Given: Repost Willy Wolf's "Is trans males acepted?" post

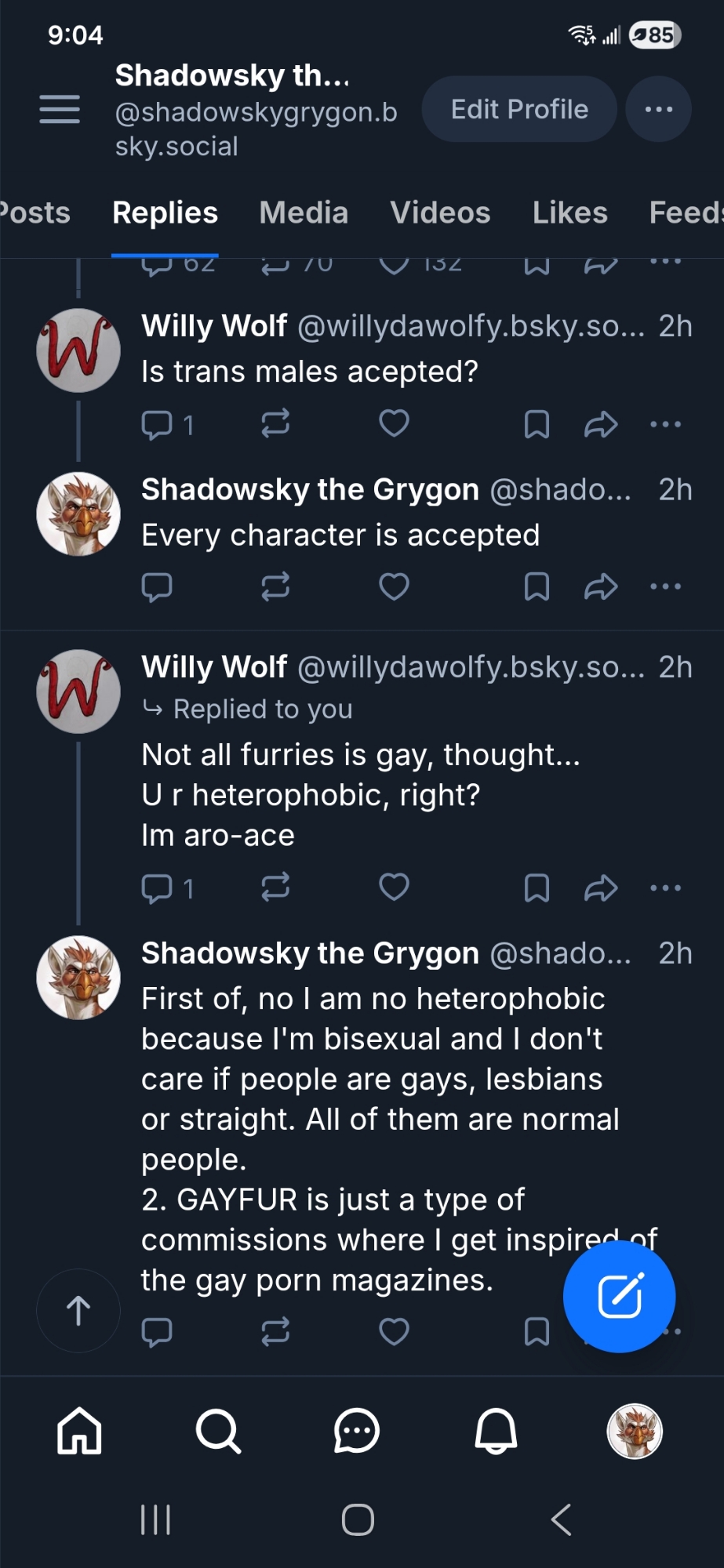Looking at the screenshot, I should click(x=275, y=424).
